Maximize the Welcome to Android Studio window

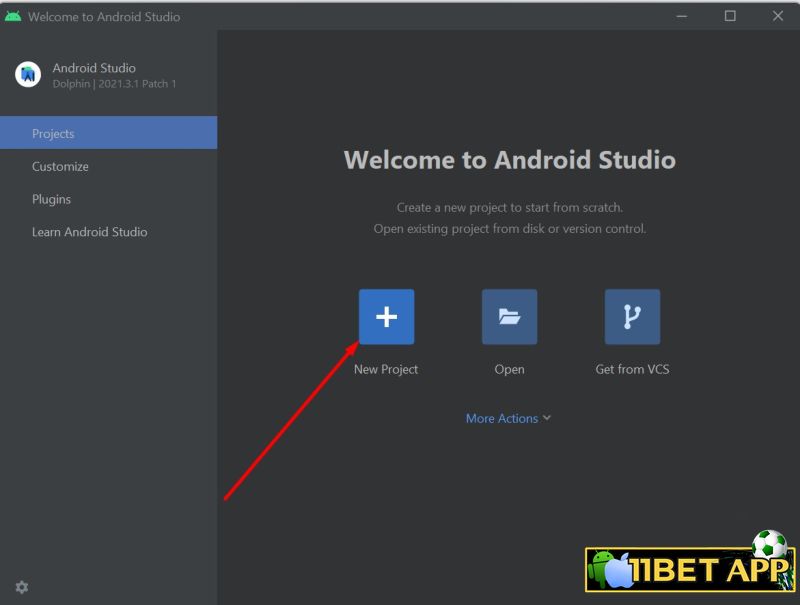point(730,16)
